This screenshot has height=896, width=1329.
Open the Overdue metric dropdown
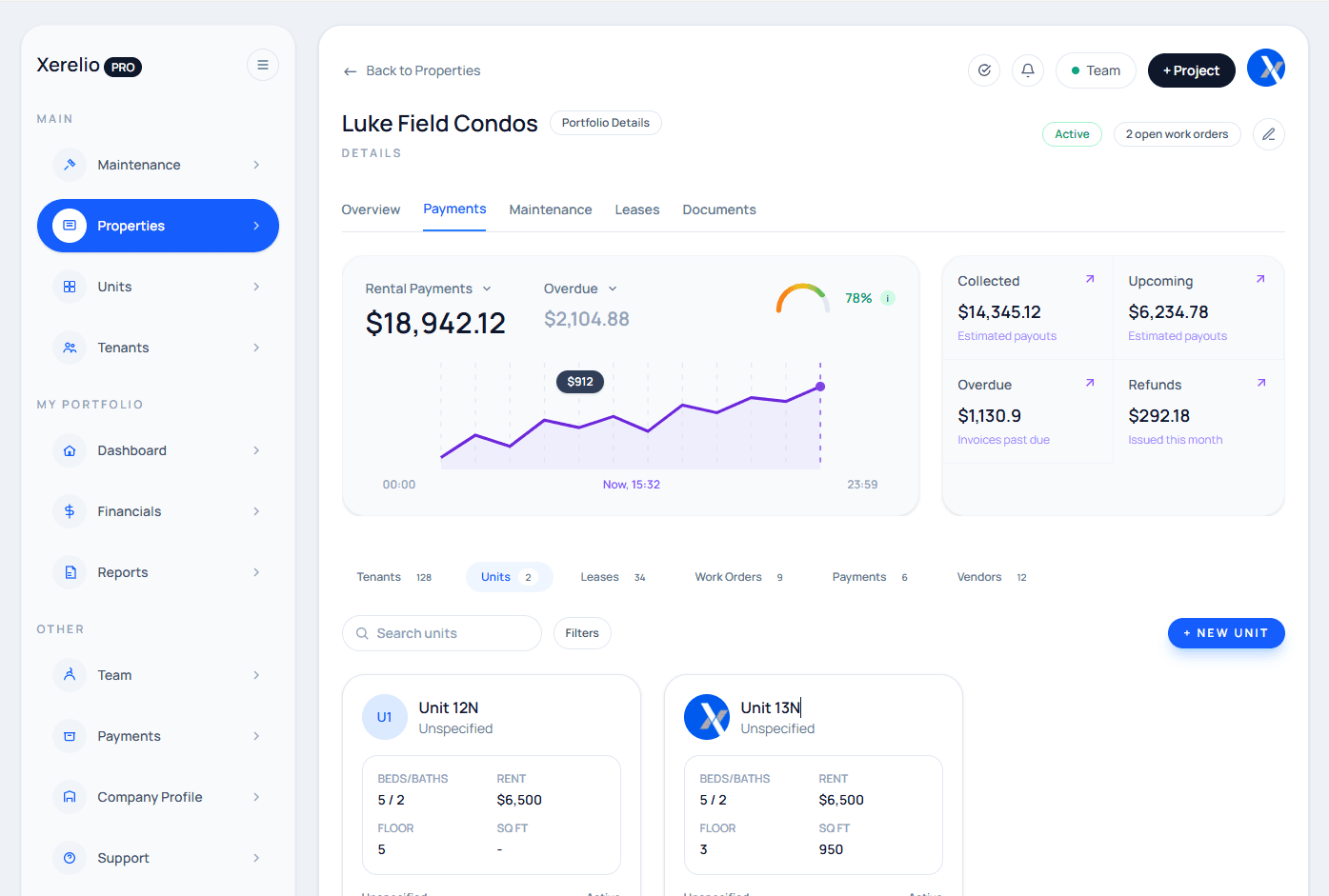611,288
